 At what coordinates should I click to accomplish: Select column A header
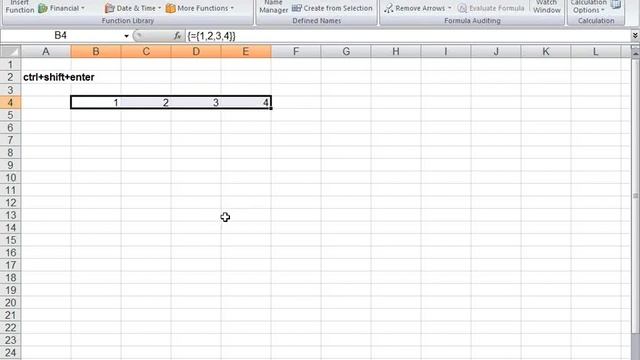coord(46,51)
